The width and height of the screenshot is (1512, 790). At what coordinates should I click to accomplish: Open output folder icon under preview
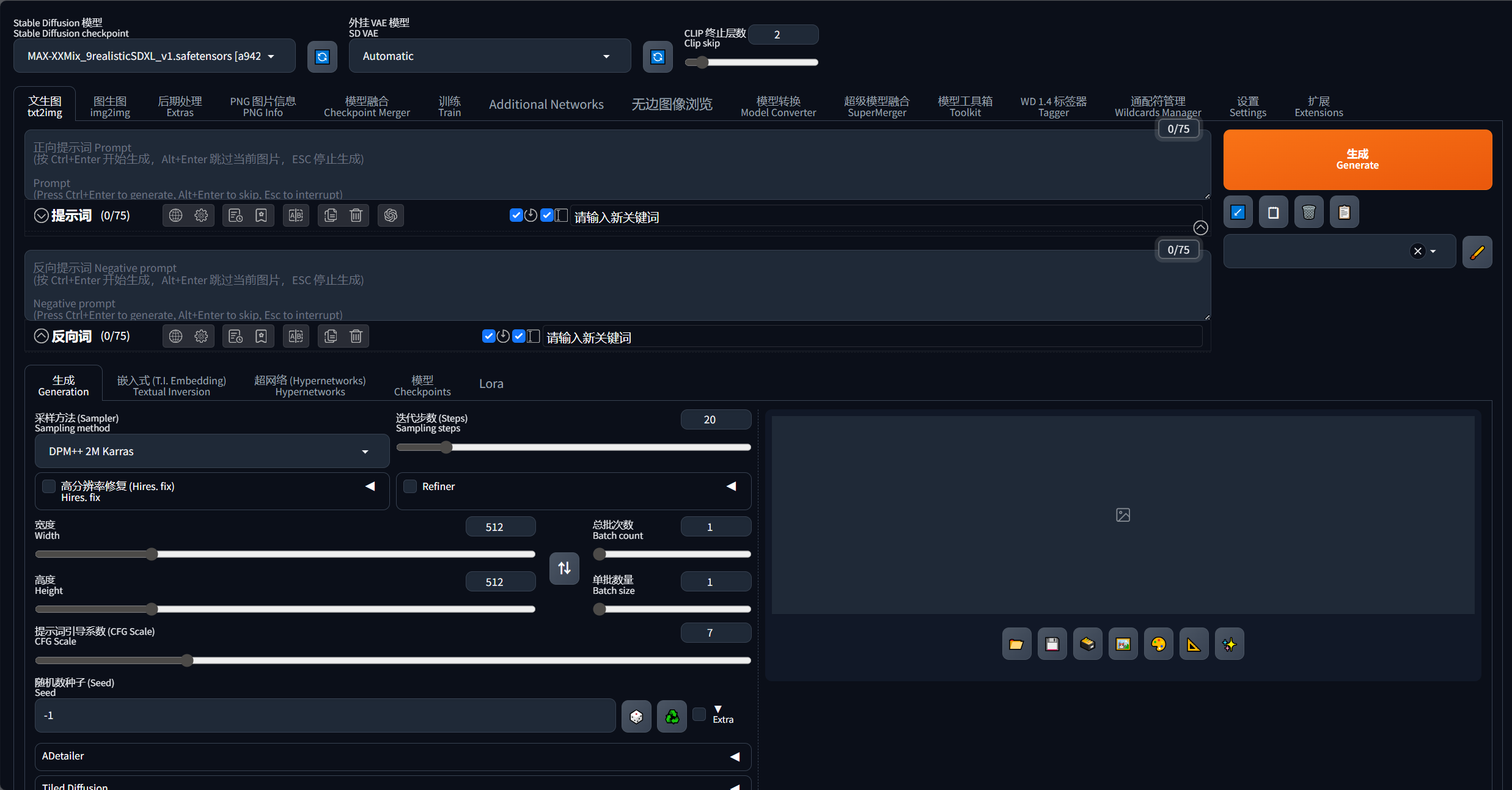click(1016, 644)
